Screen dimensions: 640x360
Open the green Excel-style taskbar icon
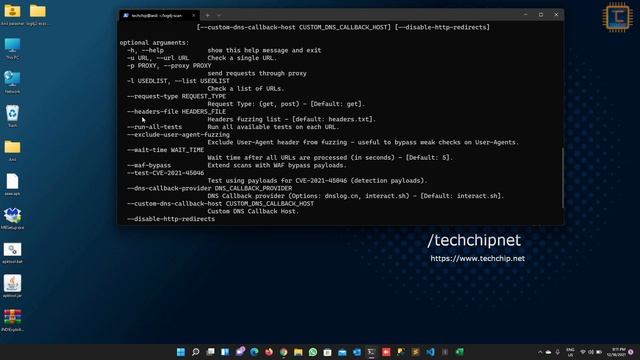pos(460,352)
